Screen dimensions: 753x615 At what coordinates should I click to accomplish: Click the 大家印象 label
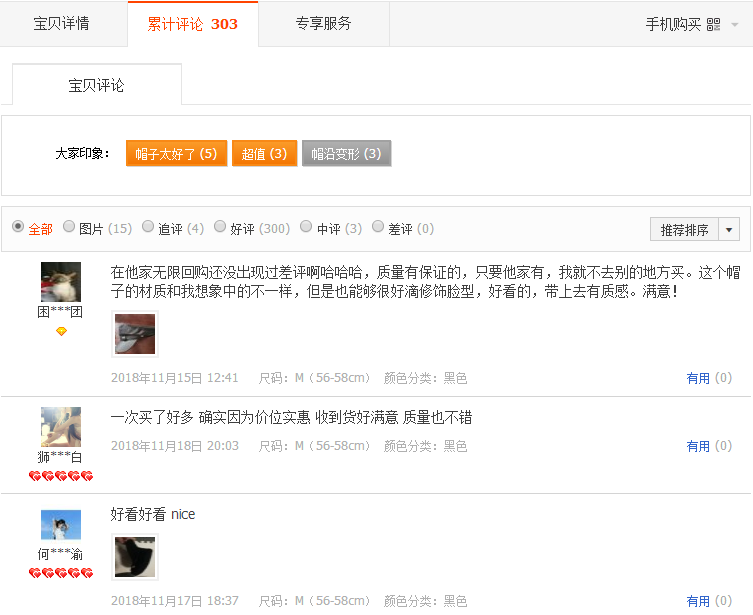[x=83, y=154]
